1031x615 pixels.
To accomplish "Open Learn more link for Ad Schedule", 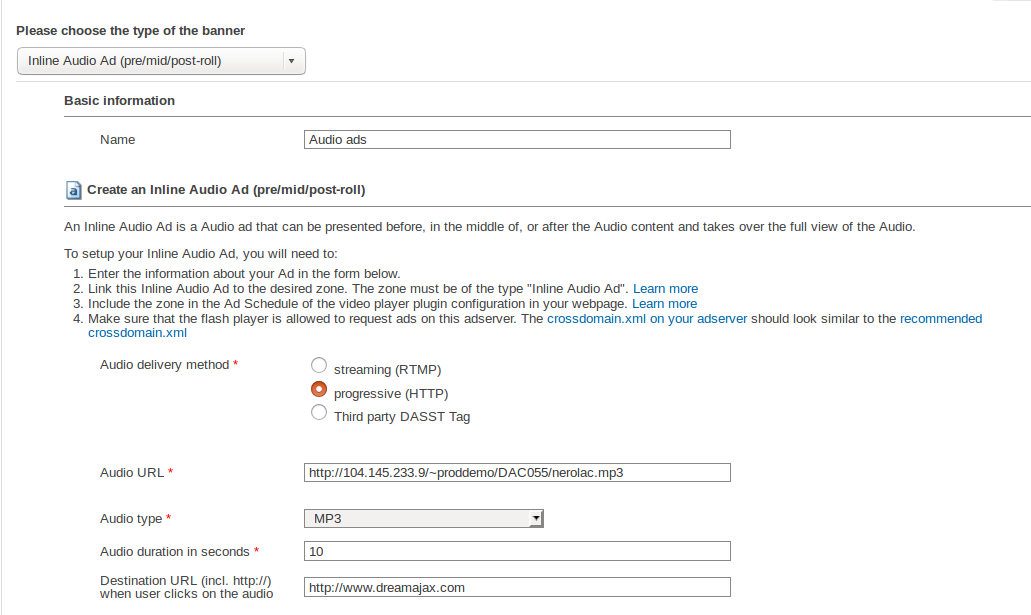I will click(665, 304).
